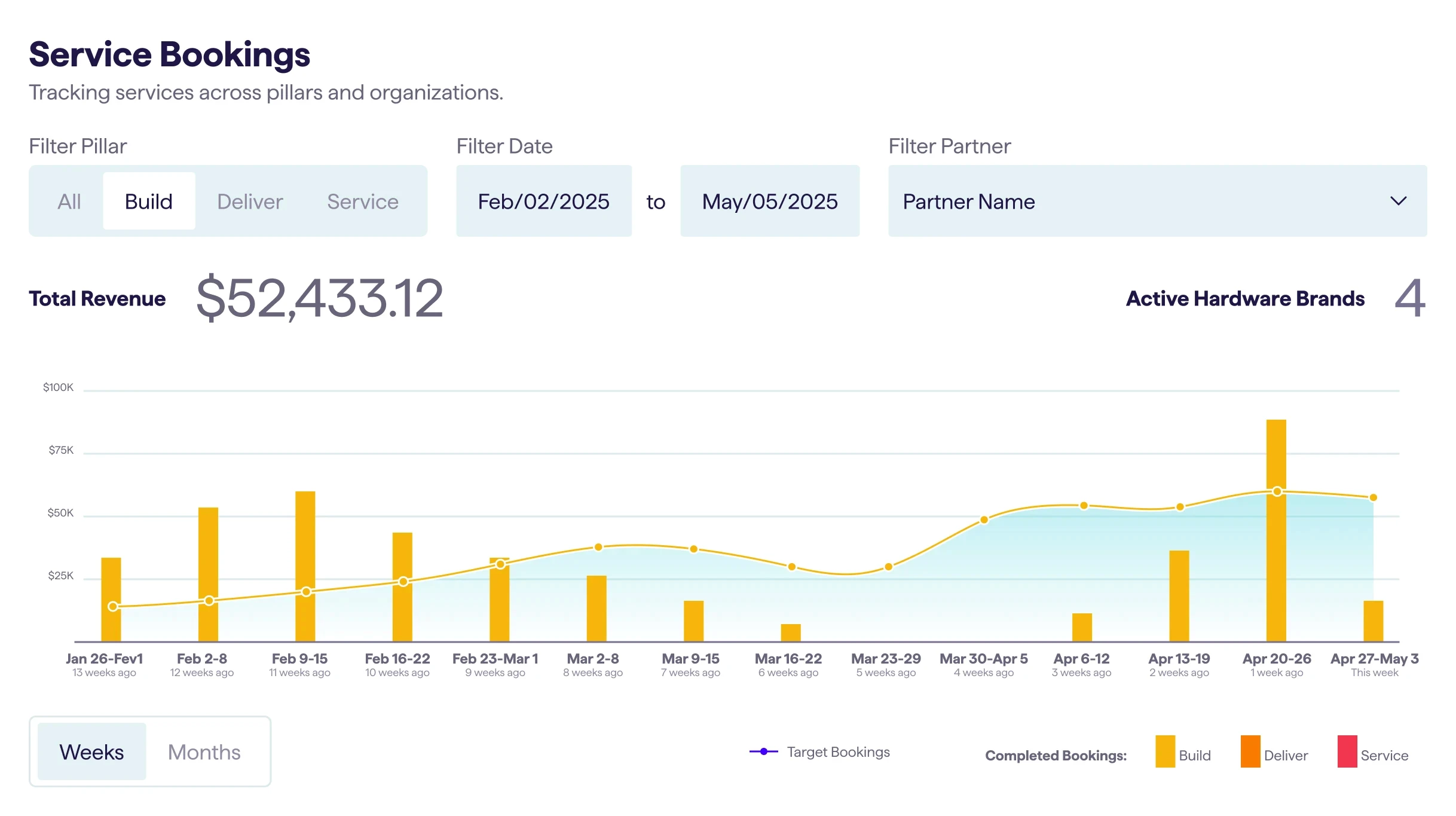
Task: Click the Feb 9-15 bar
Action: click(305, 538)
